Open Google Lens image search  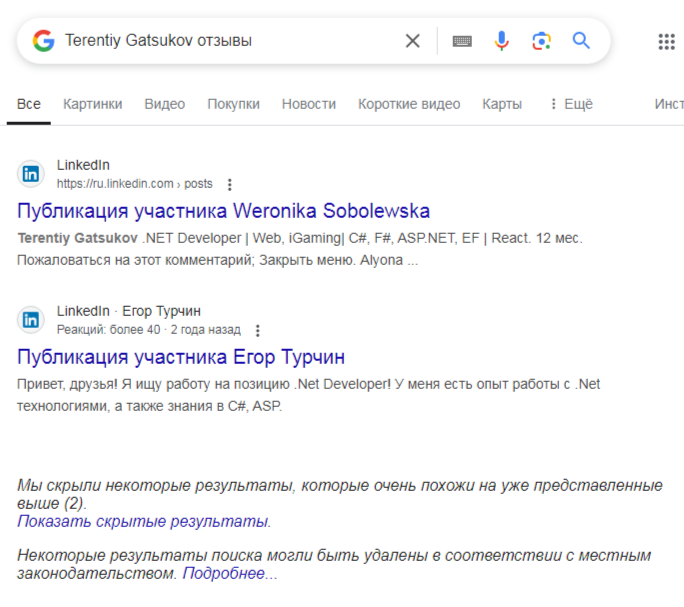point(542,41)
